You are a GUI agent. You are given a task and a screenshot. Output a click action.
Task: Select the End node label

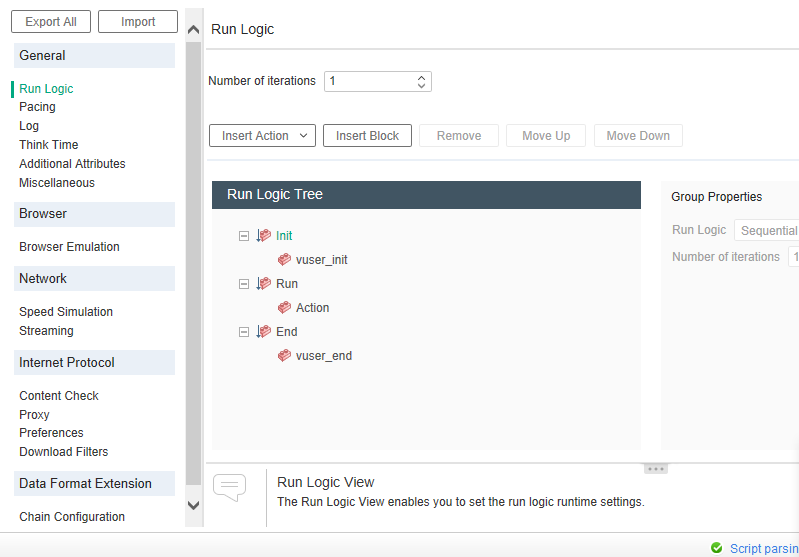[x=286, y=332]
